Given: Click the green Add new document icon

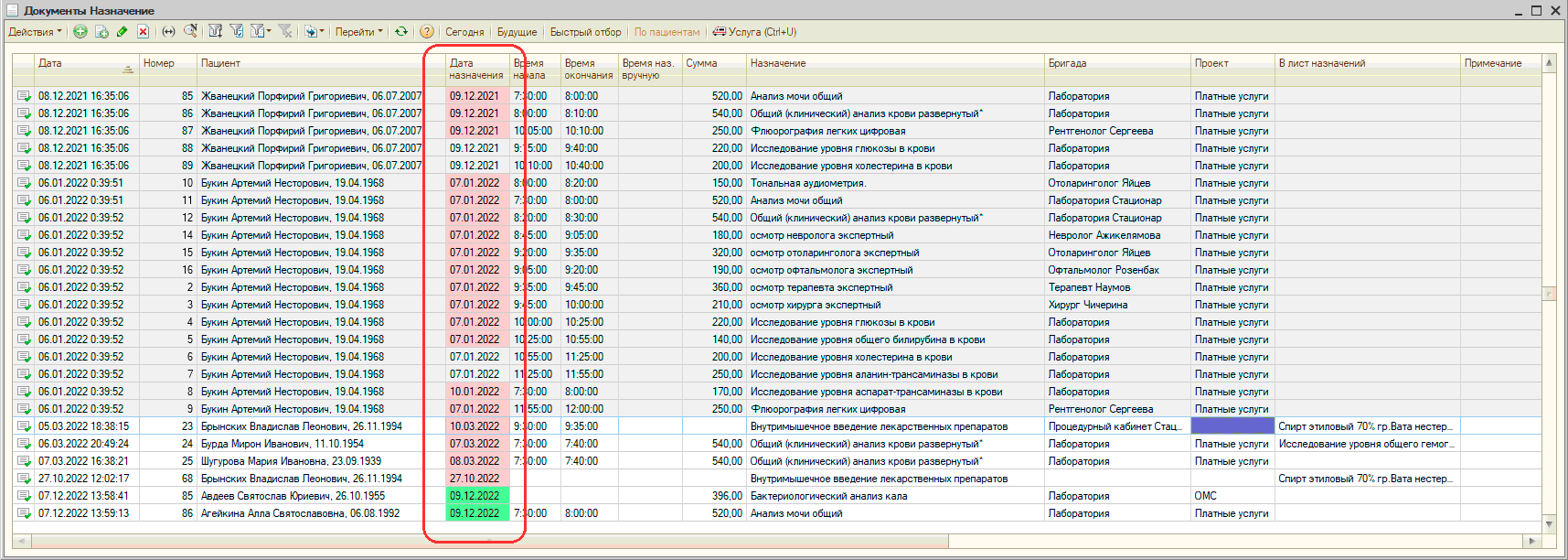Looking at the screenshot, I should point(80,32).
